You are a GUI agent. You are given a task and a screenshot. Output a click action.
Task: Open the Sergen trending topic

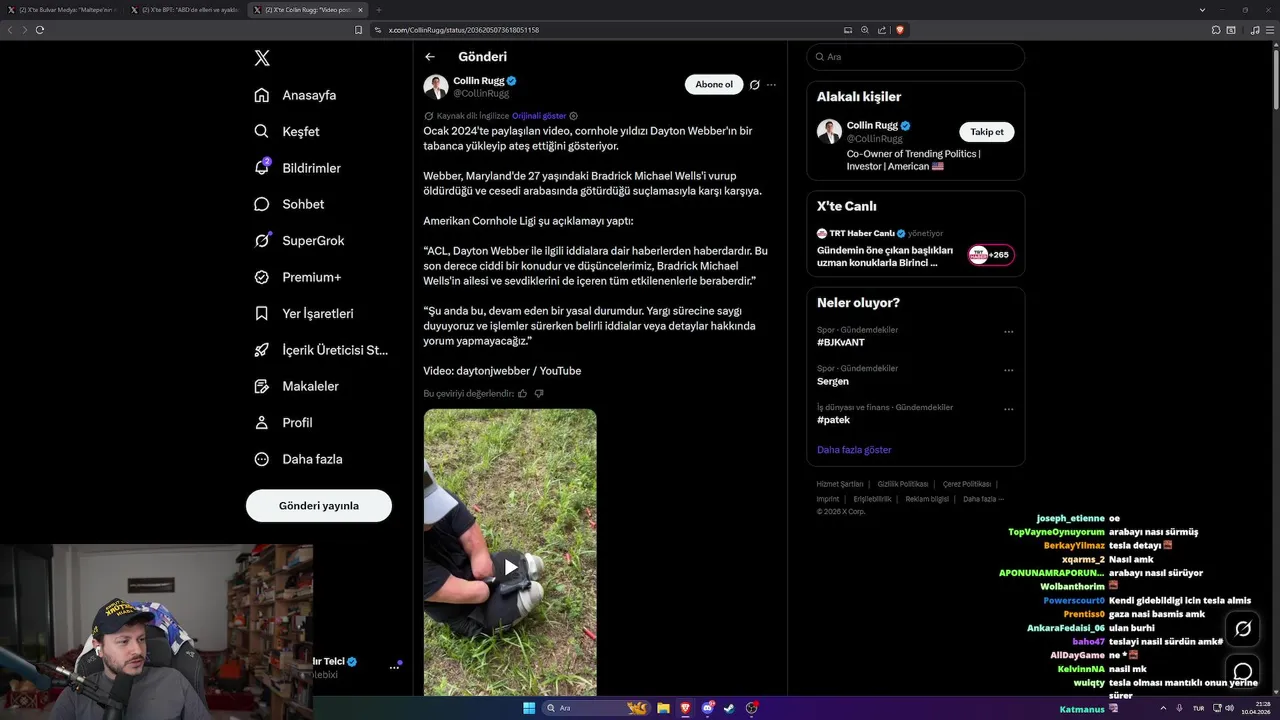pos(833,381)
